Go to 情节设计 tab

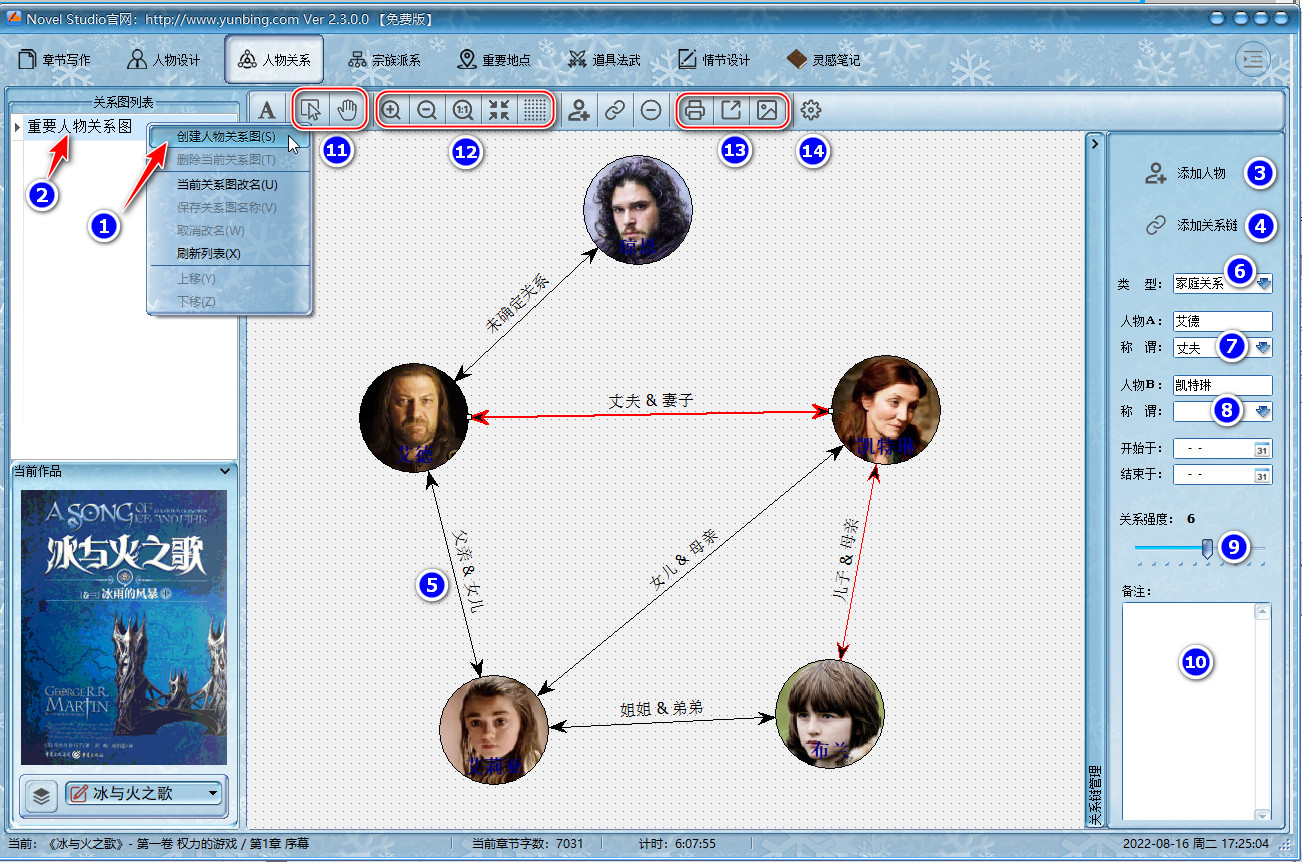[x=714, y=60]
